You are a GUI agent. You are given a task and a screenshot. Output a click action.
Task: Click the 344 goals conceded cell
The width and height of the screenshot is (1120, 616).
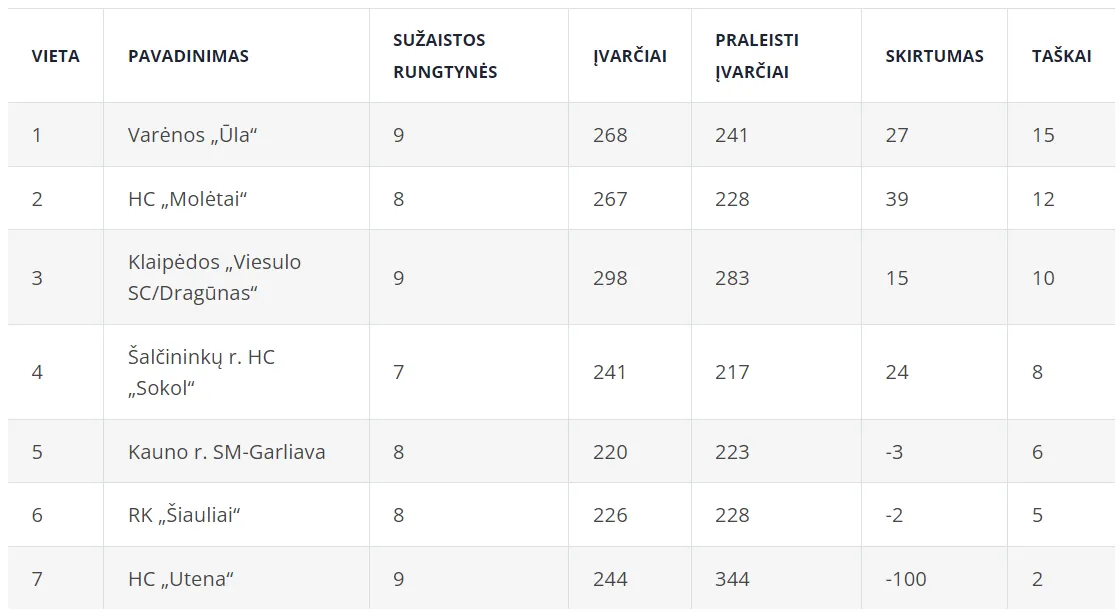[732, 579]
